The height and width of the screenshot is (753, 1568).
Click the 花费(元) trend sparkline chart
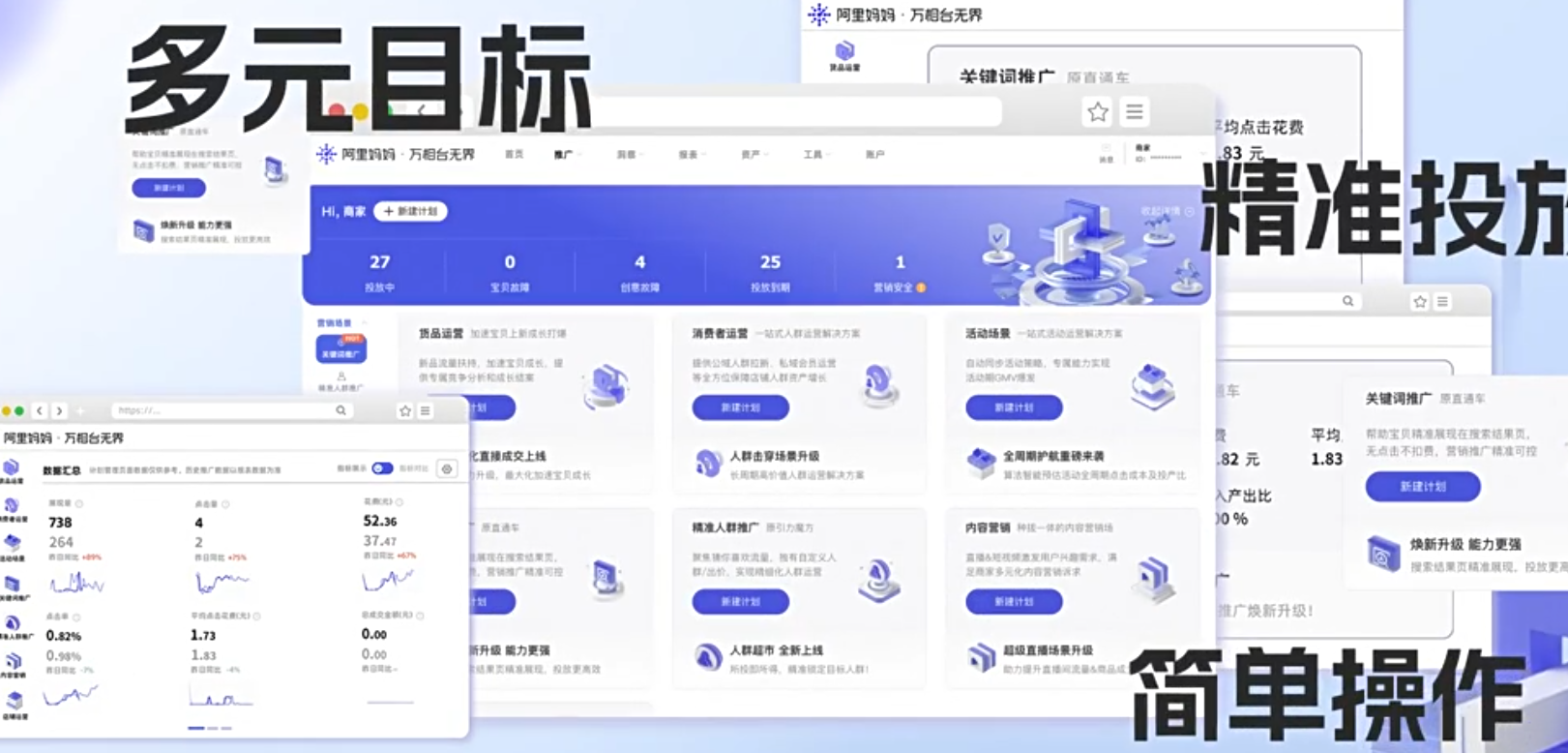[x=389, y=580]
